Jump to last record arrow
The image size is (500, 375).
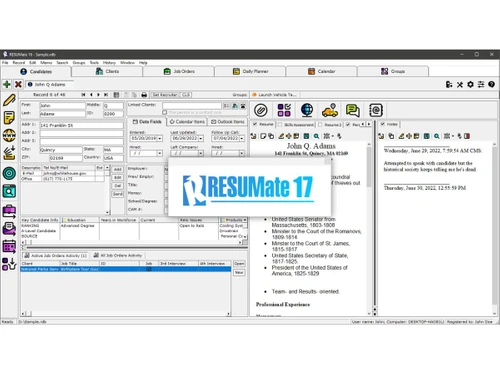tap(106, 95)
